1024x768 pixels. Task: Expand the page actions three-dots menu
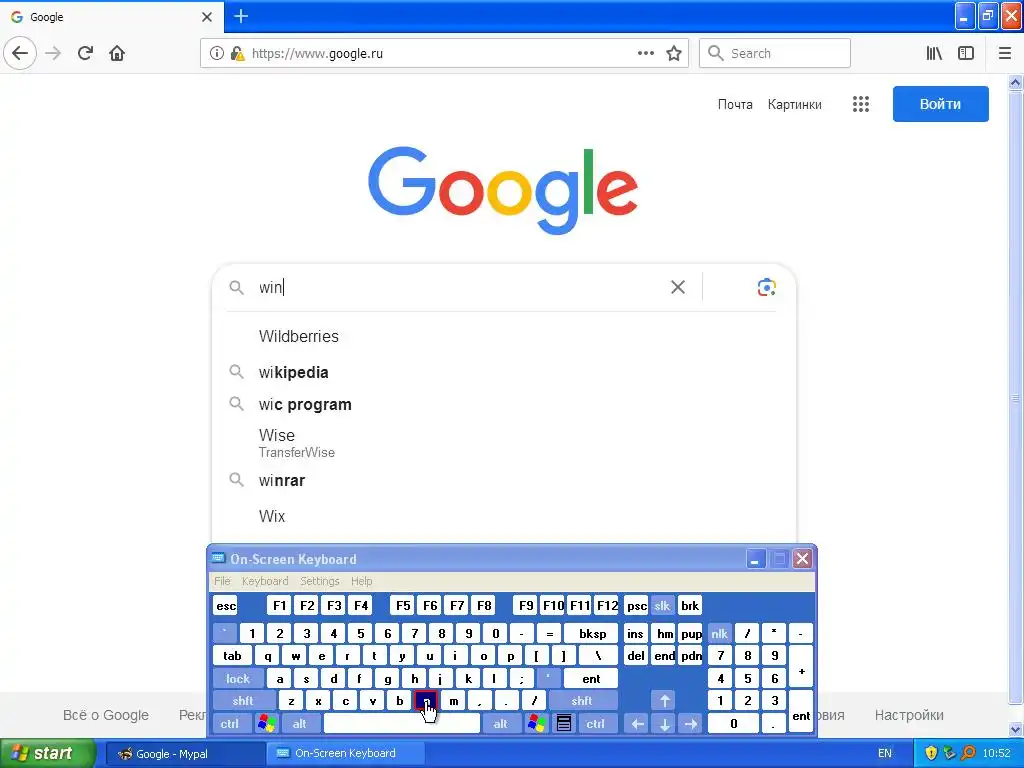coord(646,53)
